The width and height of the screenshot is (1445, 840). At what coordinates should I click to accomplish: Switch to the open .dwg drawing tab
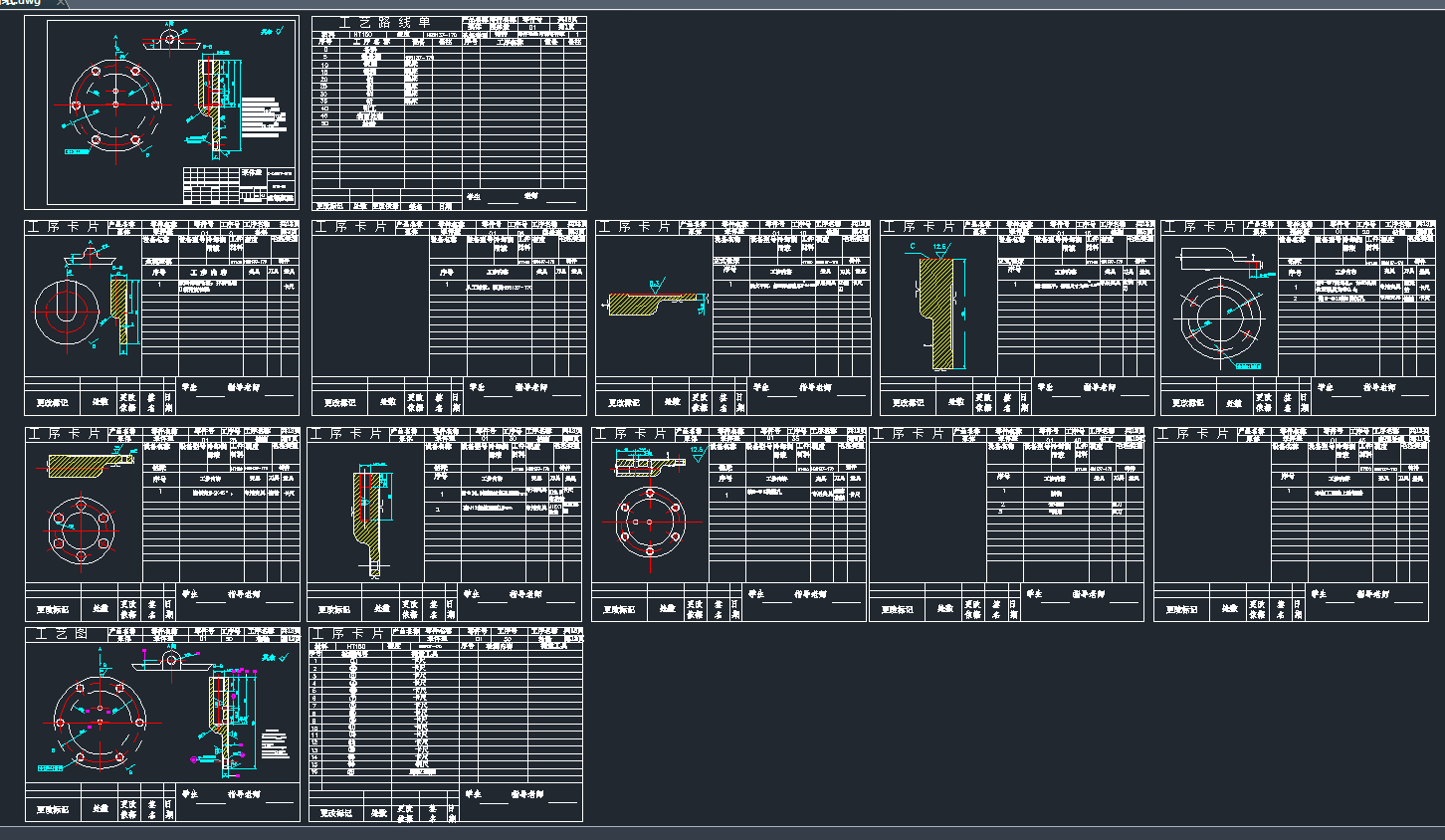pyautogui.click(x=20, y=3)
